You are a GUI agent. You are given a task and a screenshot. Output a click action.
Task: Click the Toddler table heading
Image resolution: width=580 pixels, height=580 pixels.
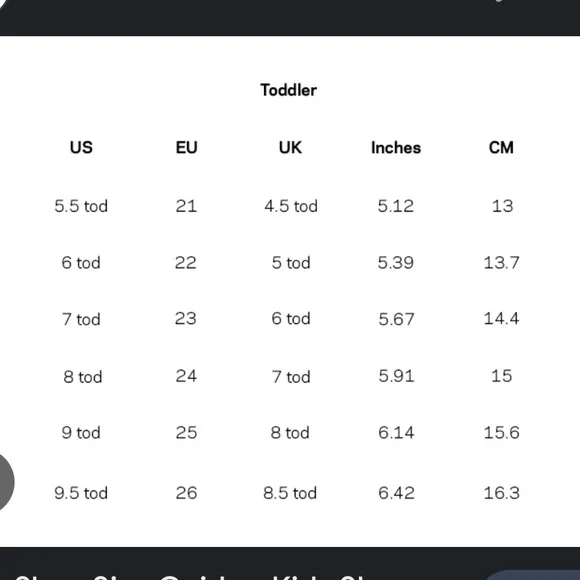(289, 90)
